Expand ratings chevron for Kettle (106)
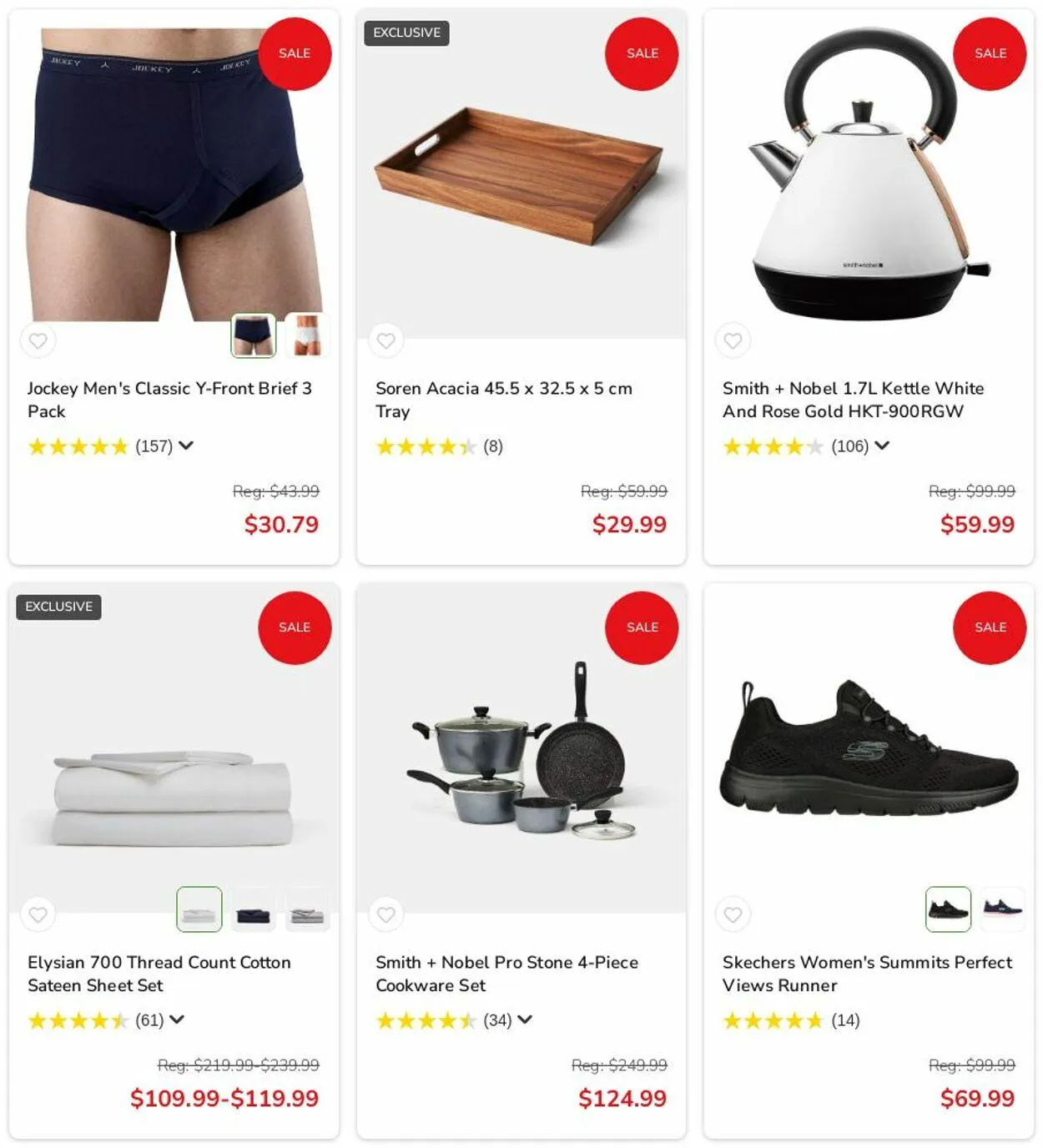 pyautogui.click(x=882, y=446)
